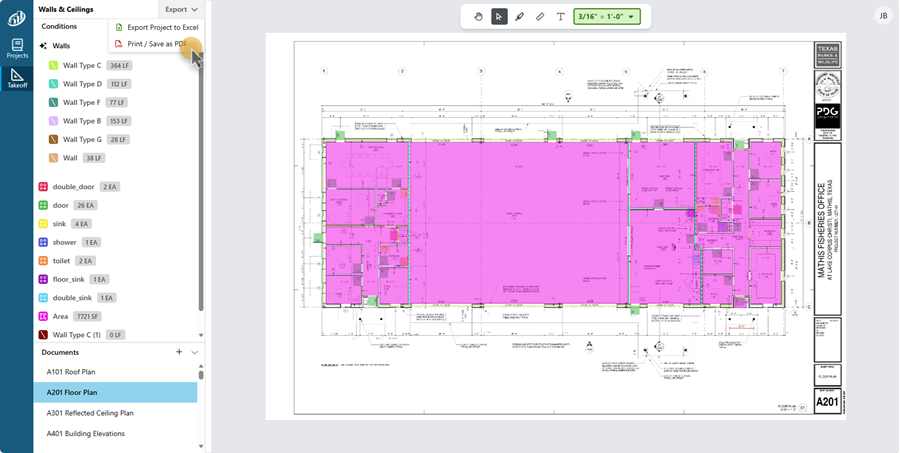Select the pen markup tool
The width and height of the screenshot is (900, 453).
(x=519, y=17)
